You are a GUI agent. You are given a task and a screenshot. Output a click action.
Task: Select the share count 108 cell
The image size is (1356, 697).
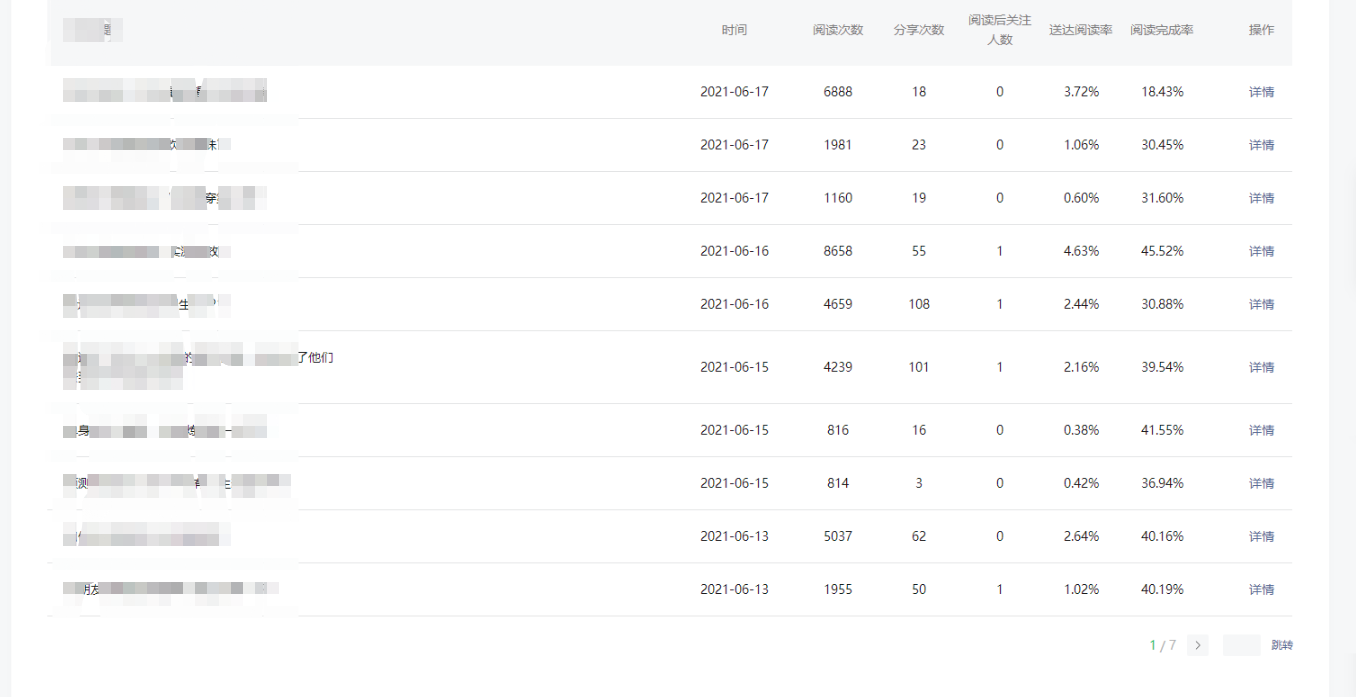click(919, 304)
